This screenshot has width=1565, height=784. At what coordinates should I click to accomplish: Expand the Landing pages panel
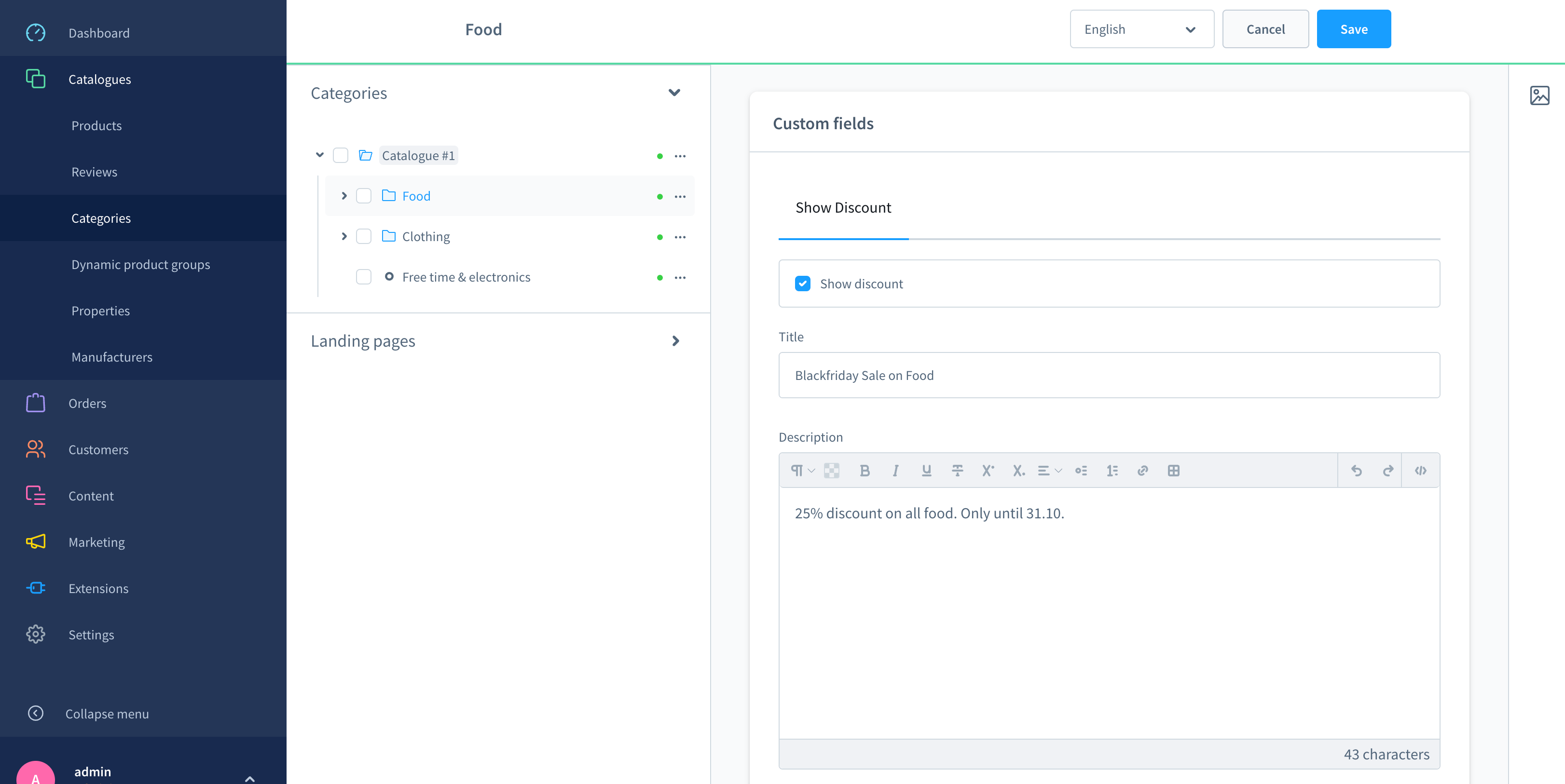pos(675,341)
